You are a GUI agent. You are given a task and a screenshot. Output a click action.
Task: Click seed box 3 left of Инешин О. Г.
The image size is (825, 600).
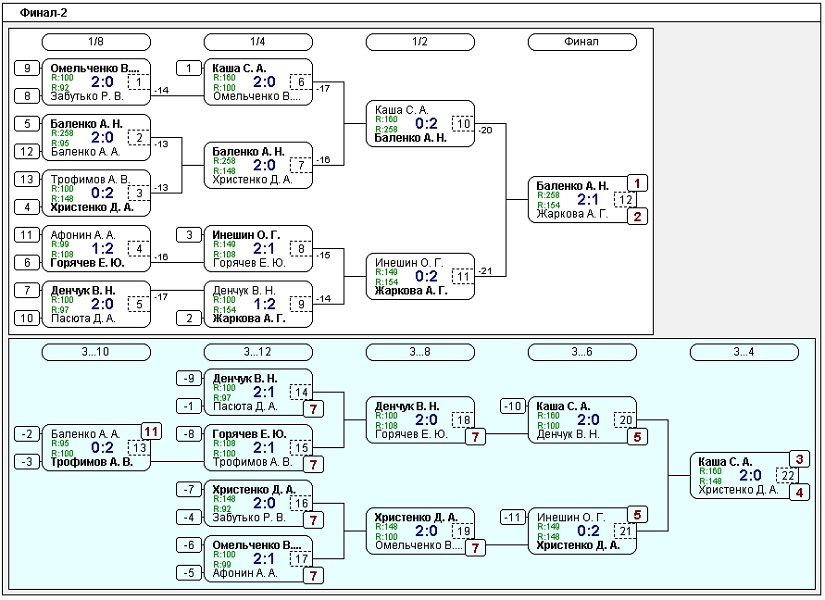[x=189, y=235]
